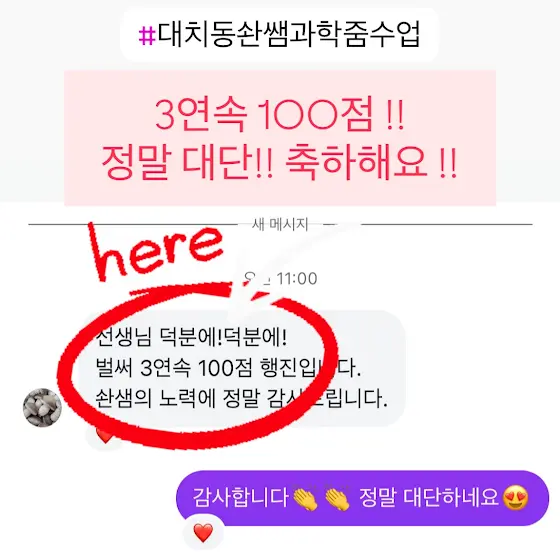Click the second clapping hands emoji
Image resolution: width=560 pixels, height=560 pixels.
(x=337, y=499)
